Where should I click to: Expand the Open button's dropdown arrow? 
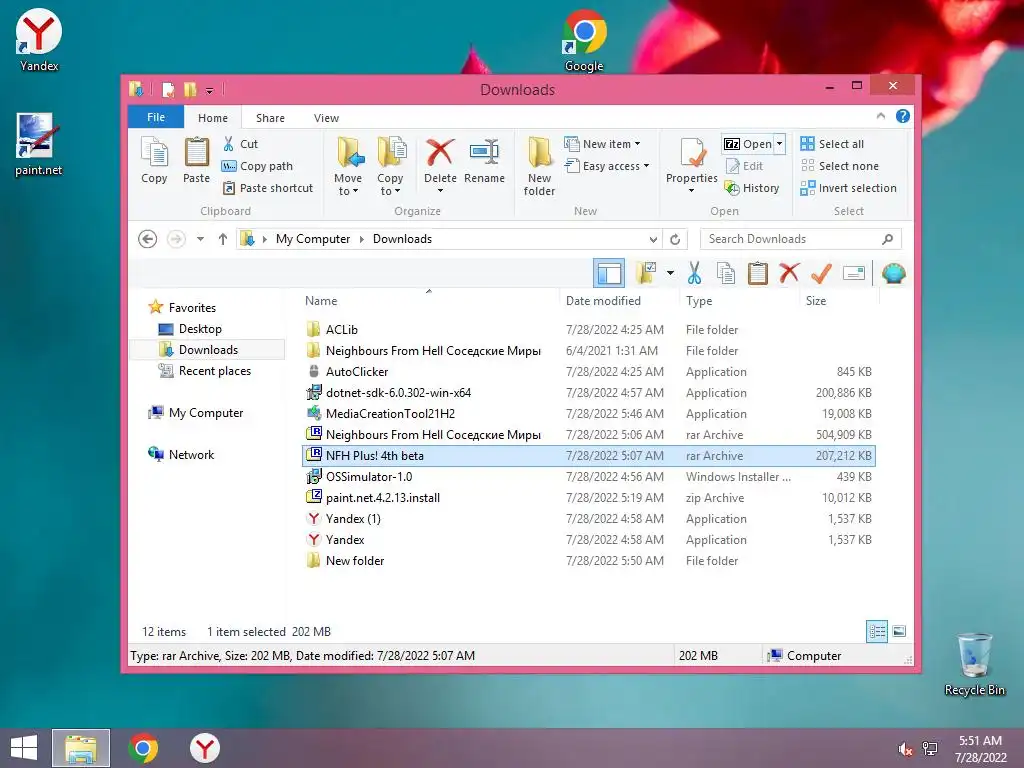tap(779, 144)
